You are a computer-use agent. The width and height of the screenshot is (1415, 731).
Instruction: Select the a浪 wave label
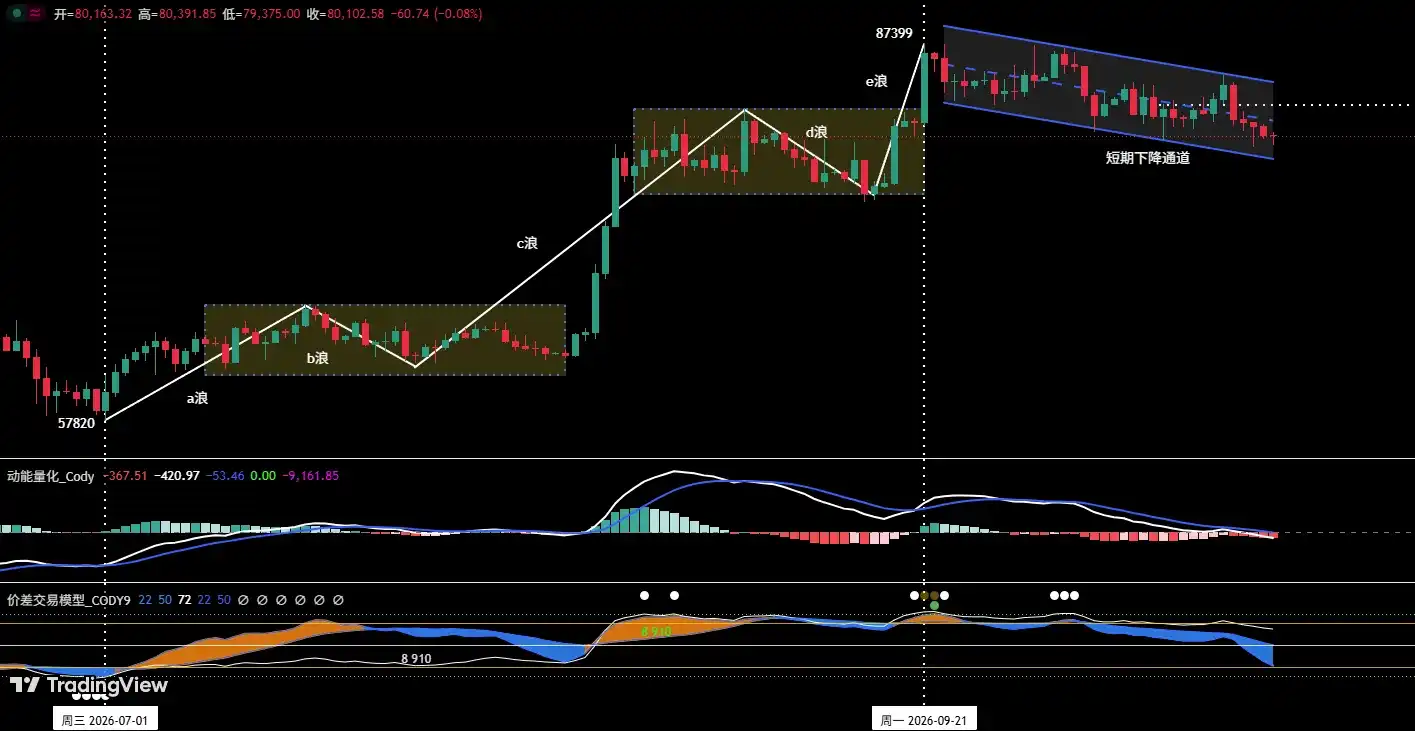(x=197, y=398)
